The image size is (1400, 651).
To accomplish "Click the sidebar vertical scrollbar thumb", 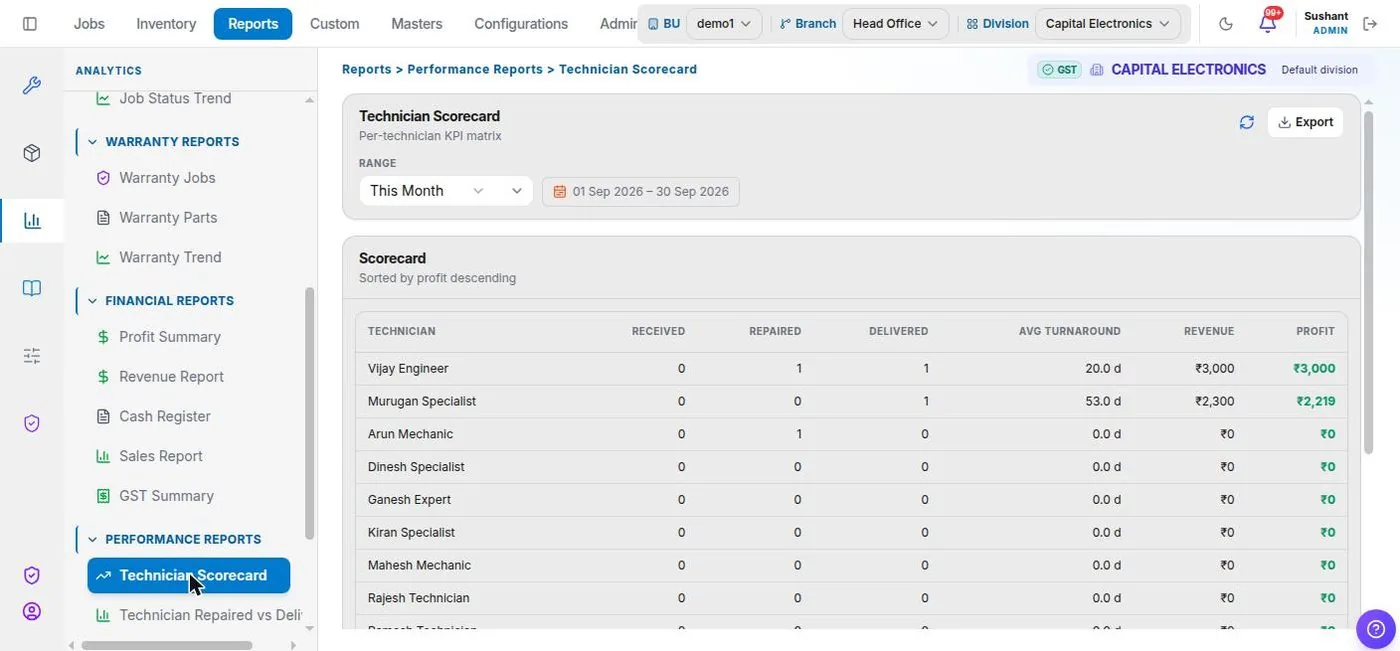I will click(x=309, y=413).
